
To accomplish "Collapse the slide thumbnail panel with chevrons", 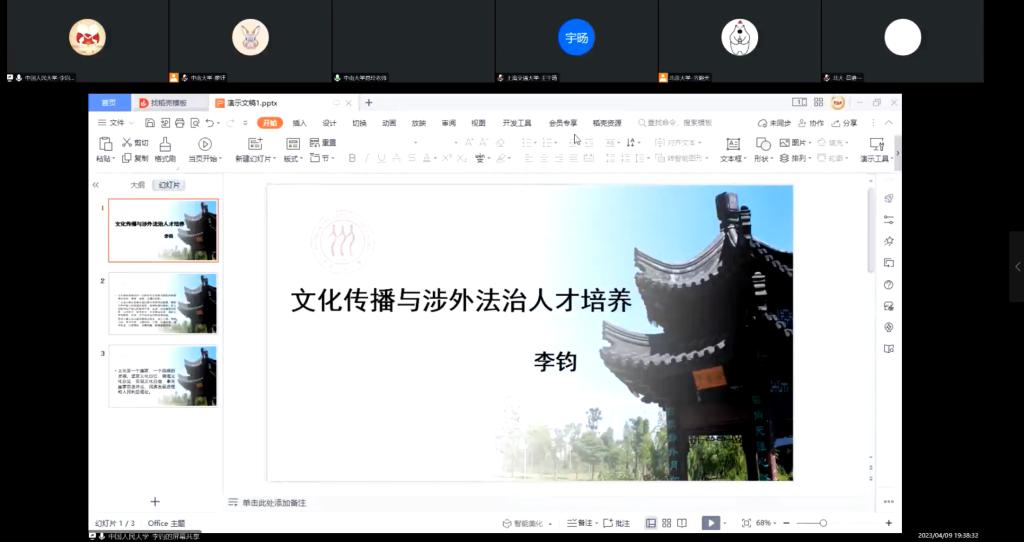I will [96, 185].
